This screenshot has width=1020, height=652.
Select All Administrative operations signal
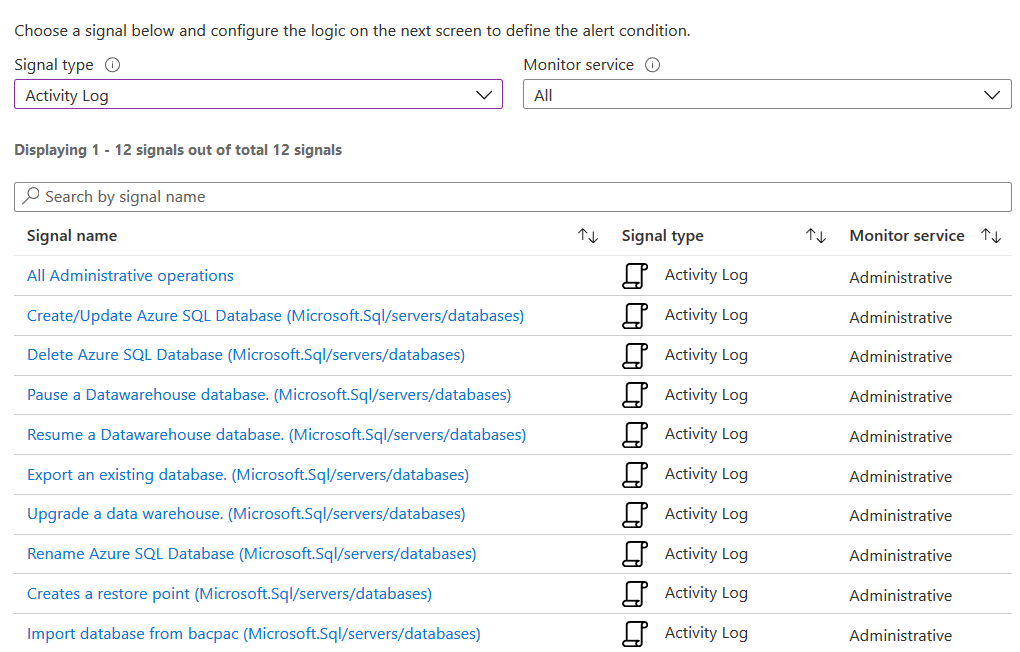130,276
